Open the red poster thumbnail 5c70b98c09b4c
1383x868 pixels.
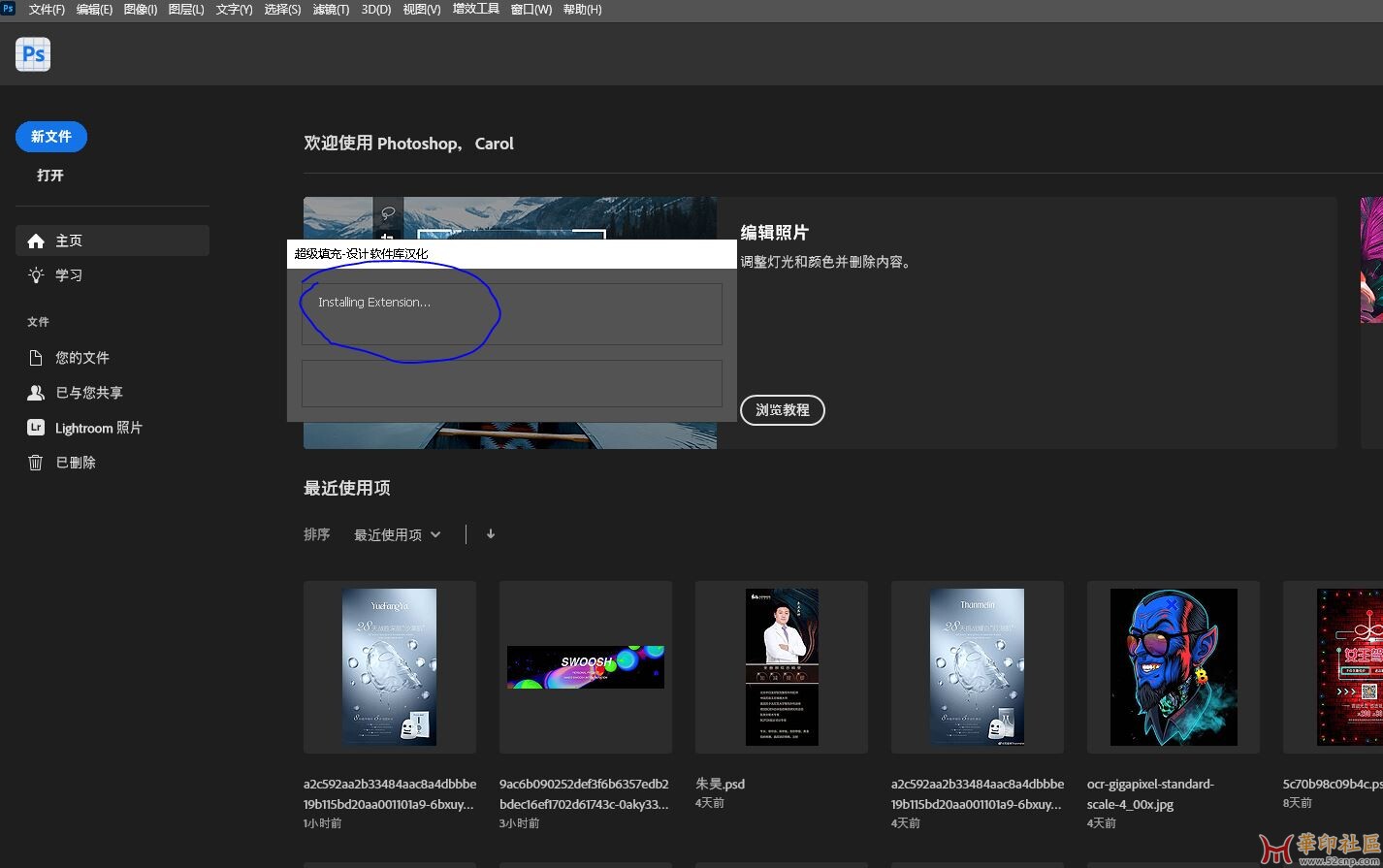pos(1334,667)
